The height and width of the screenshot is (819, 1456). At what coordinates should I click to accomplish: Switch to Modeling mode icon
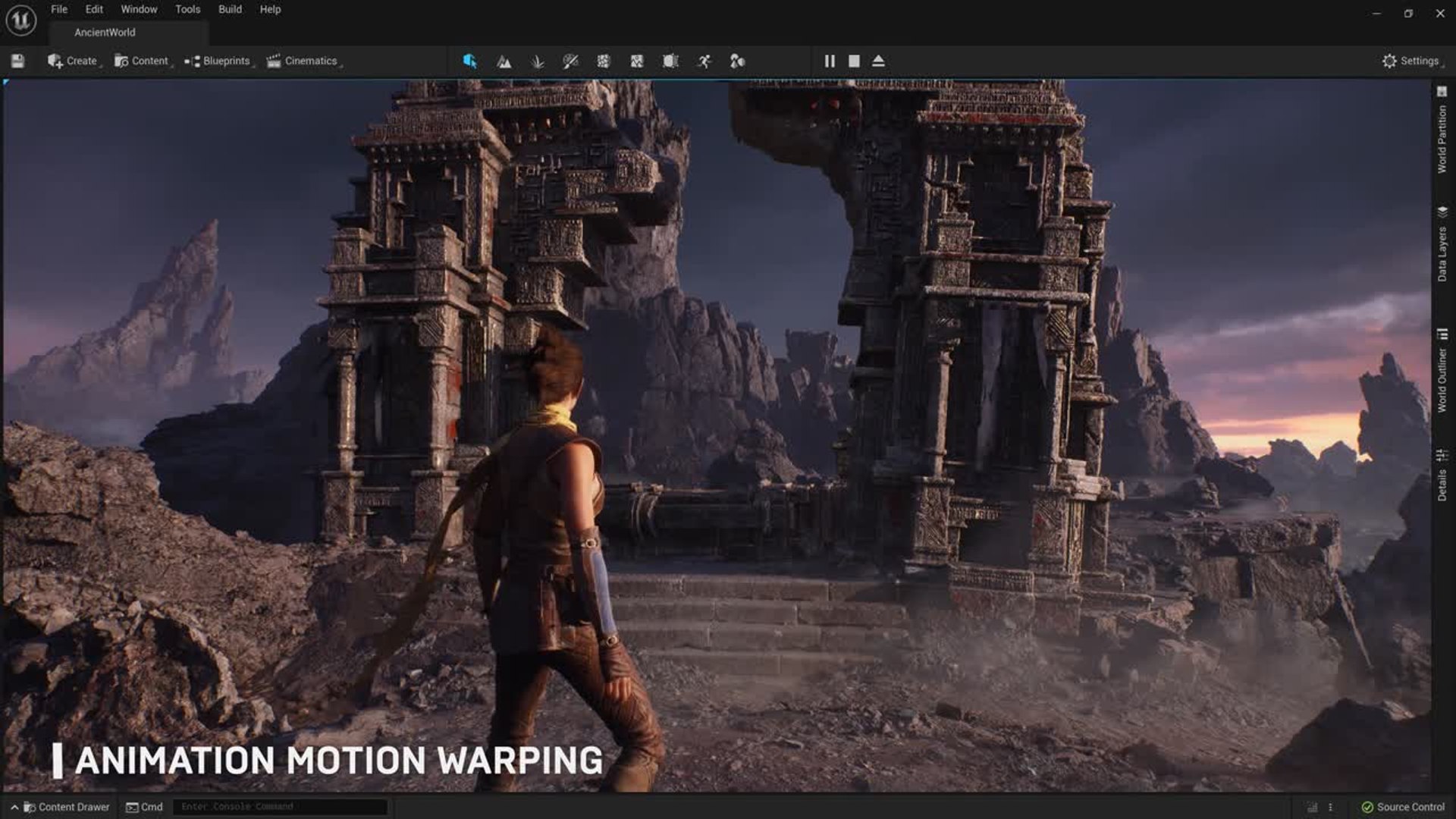[x=604, y=61]
